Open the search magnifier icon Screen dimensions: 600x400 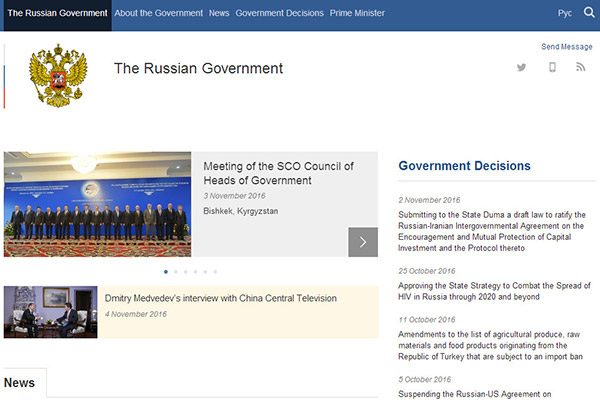[589, 13]
